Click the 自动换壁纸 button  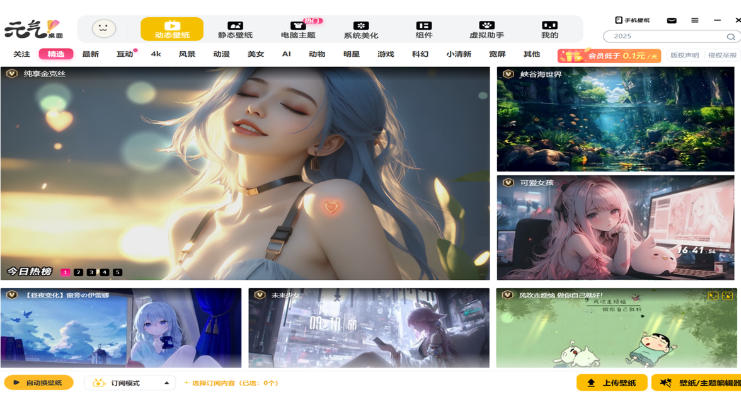39,383
